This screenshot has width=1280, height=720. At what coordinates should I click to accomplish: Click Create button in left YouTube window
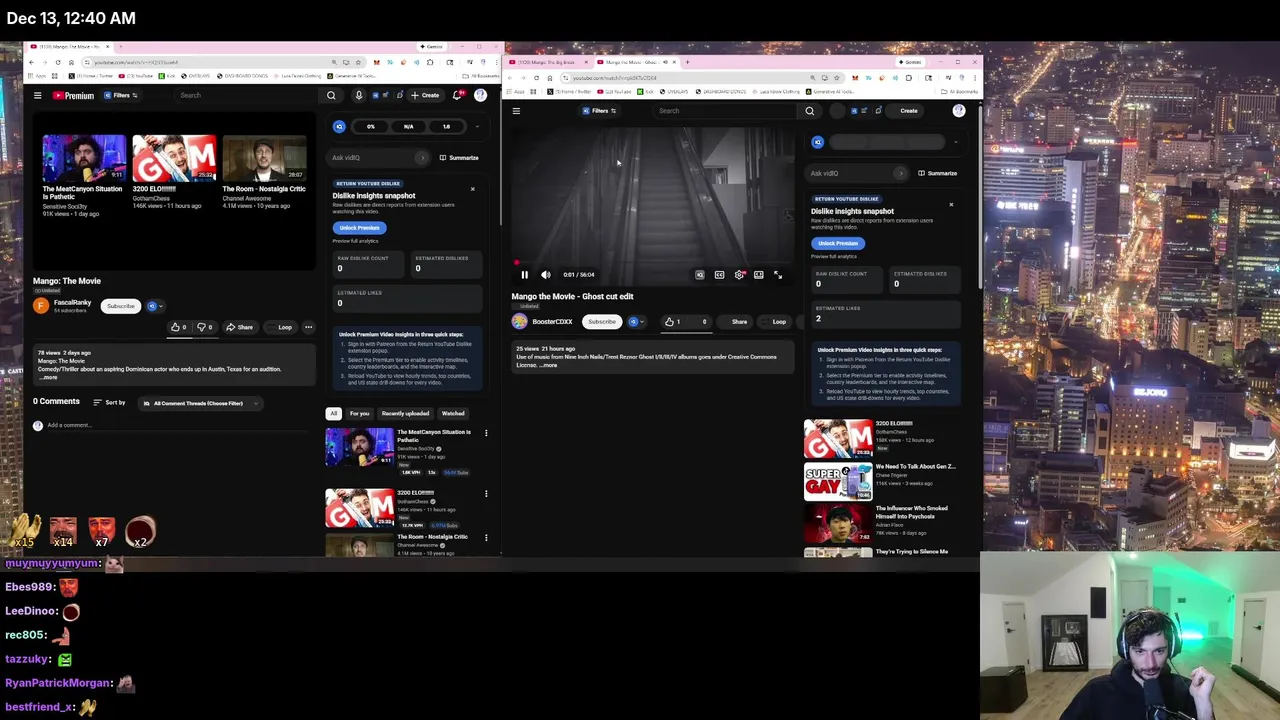(426, 96)
